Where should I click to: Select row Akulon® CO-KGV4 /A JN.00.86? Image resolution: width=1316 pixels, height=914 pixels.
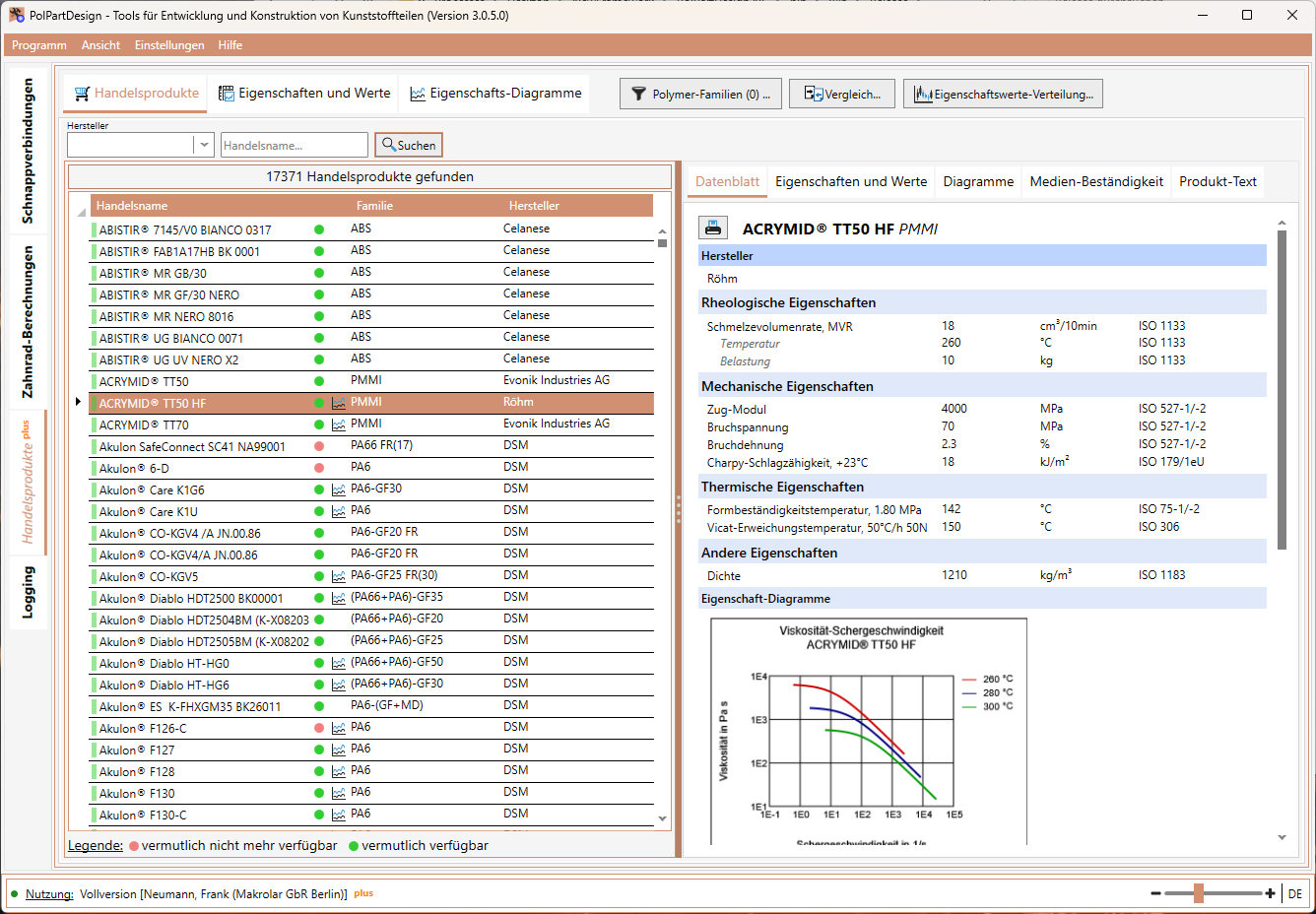[x=371, y=533]
